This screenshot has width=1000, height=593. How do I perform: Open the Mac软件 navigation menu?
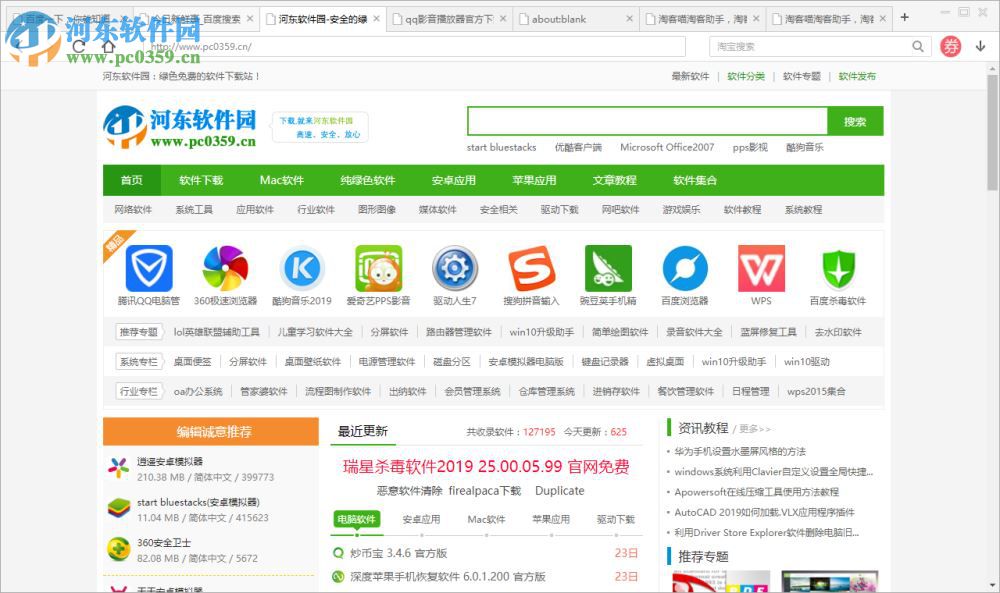click(281, 180)
